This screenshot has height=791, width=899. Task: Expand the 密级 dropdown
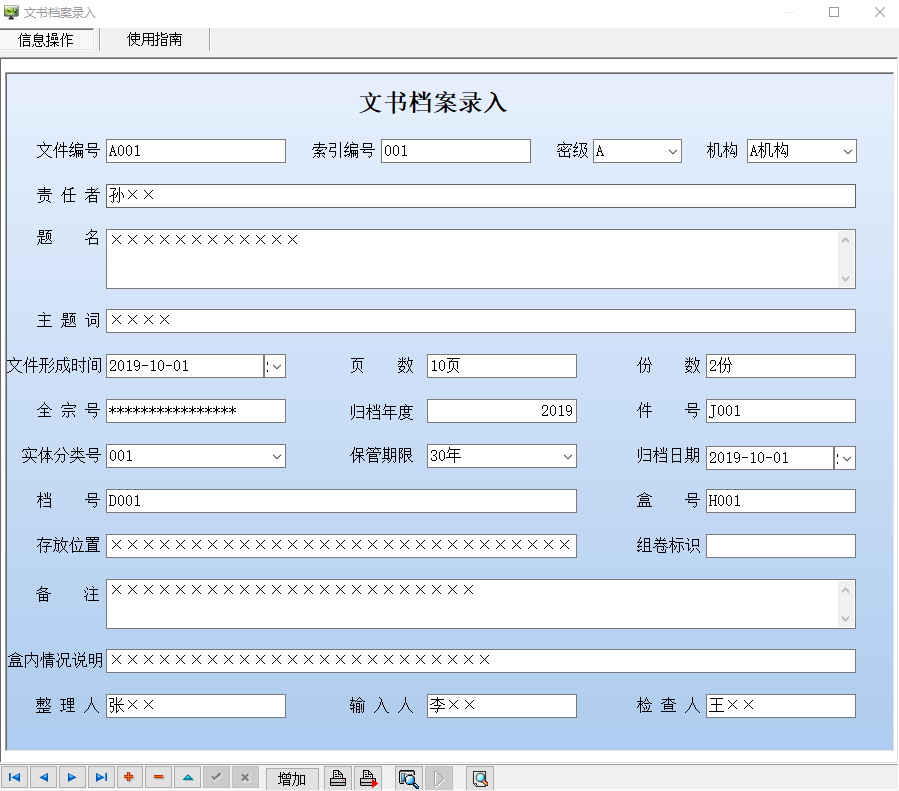tap(673, 151)
